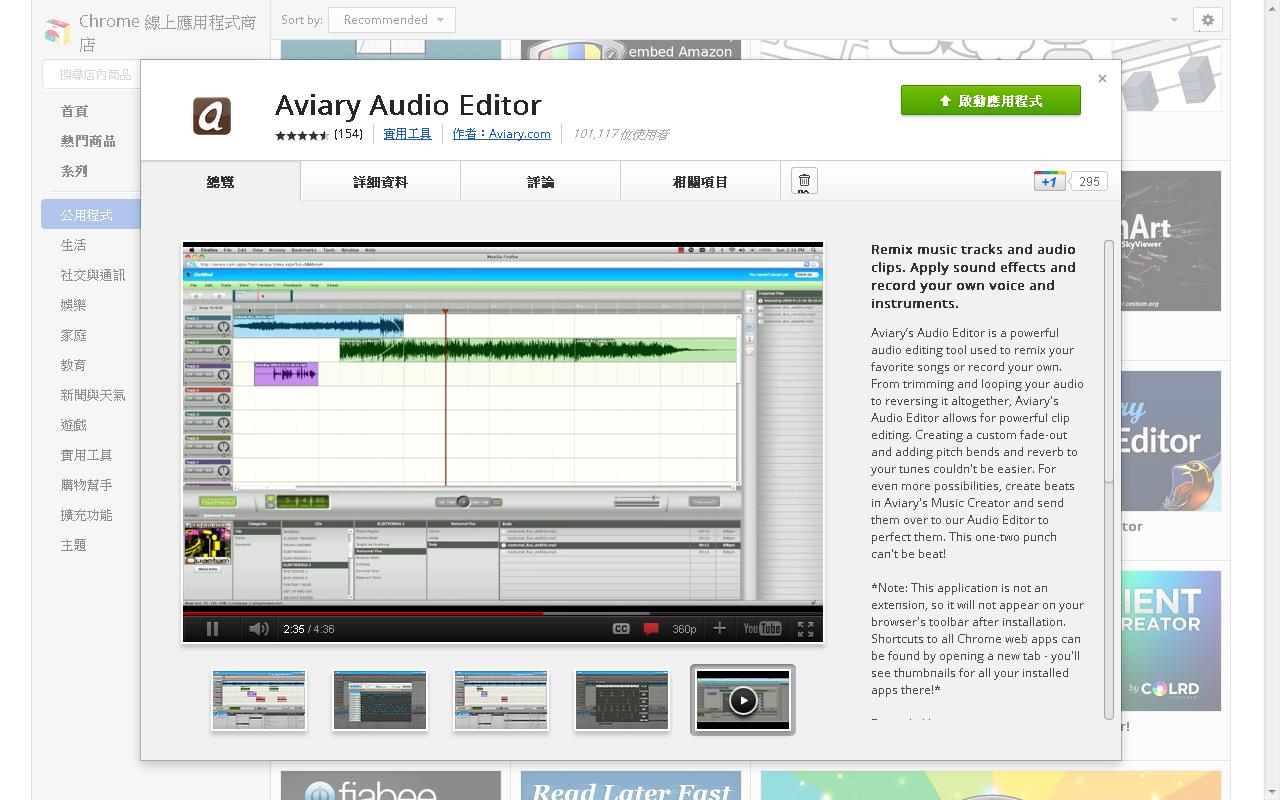Click the Google +1 button

(x=1049, y=181)
